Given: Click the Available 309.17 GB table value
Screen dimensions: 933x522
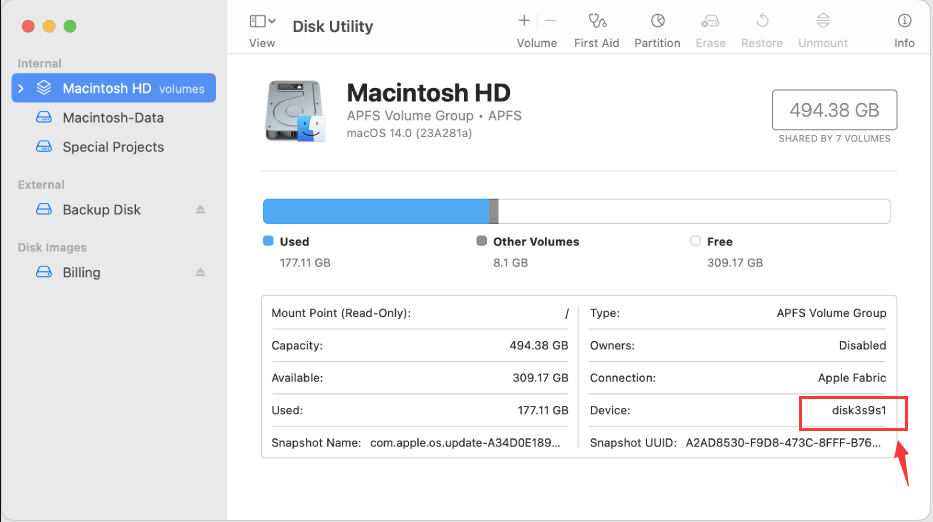Looking at the screenshot, I should [540, 378].
